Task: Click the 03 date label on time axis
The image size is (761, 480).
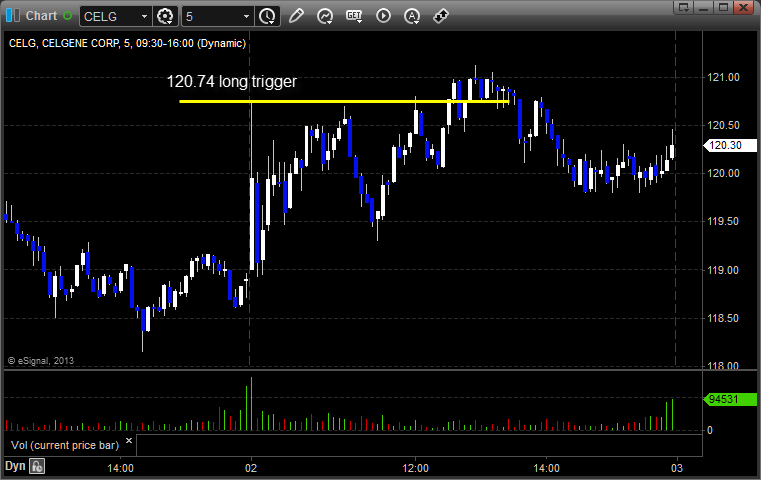Action: pyautogui.click(x=677, y=468)
